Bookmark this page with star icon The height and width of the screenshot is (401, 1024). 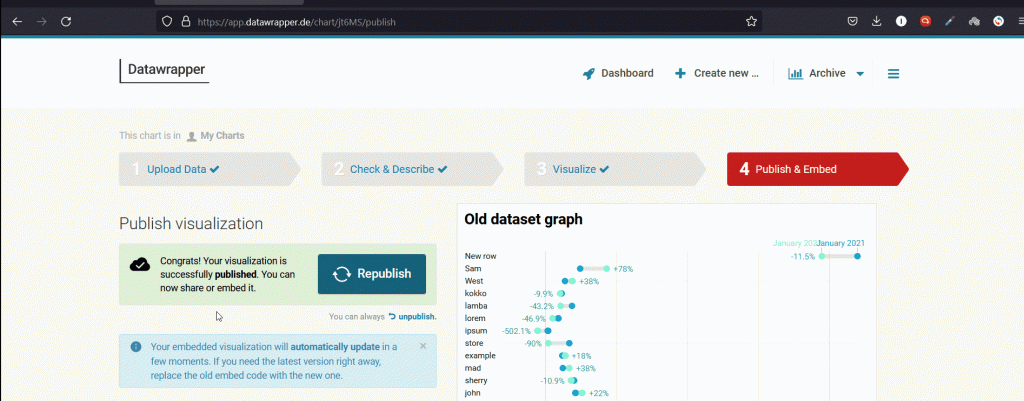click(751, 20)
